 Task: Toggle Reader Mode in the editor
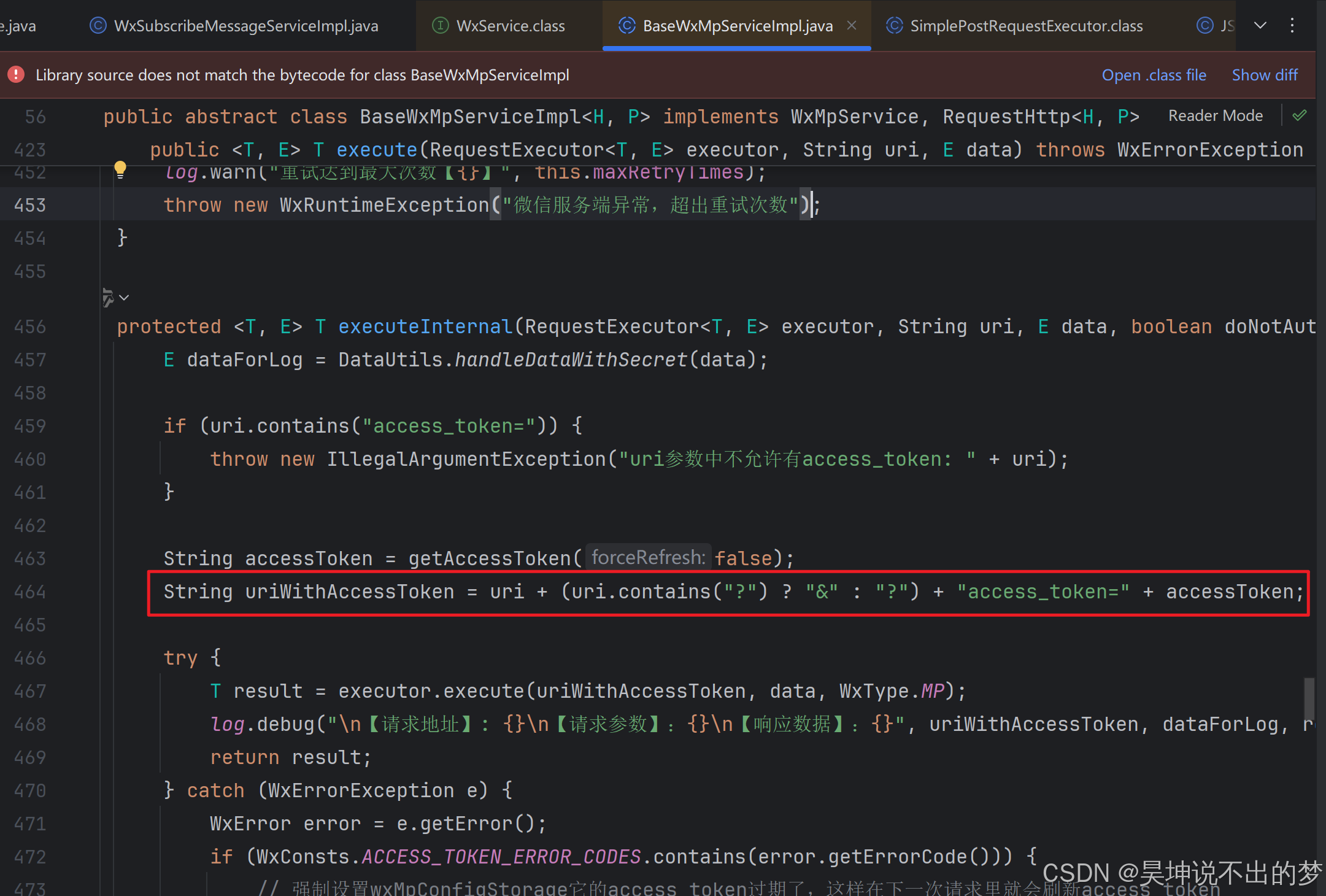click(1215, 116)
